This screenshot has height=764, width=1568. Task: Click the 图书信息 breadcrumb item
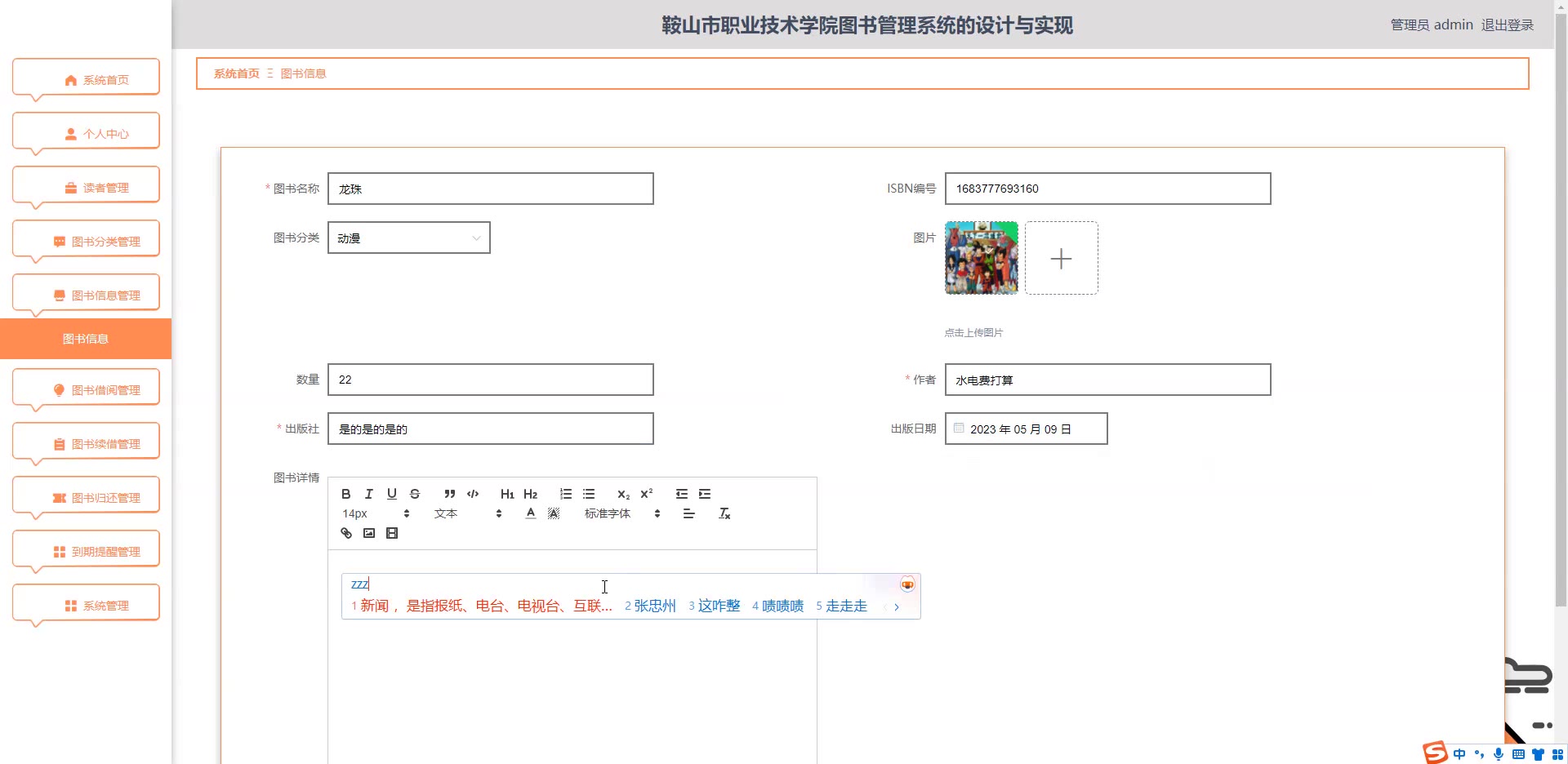tap(303, 73)
